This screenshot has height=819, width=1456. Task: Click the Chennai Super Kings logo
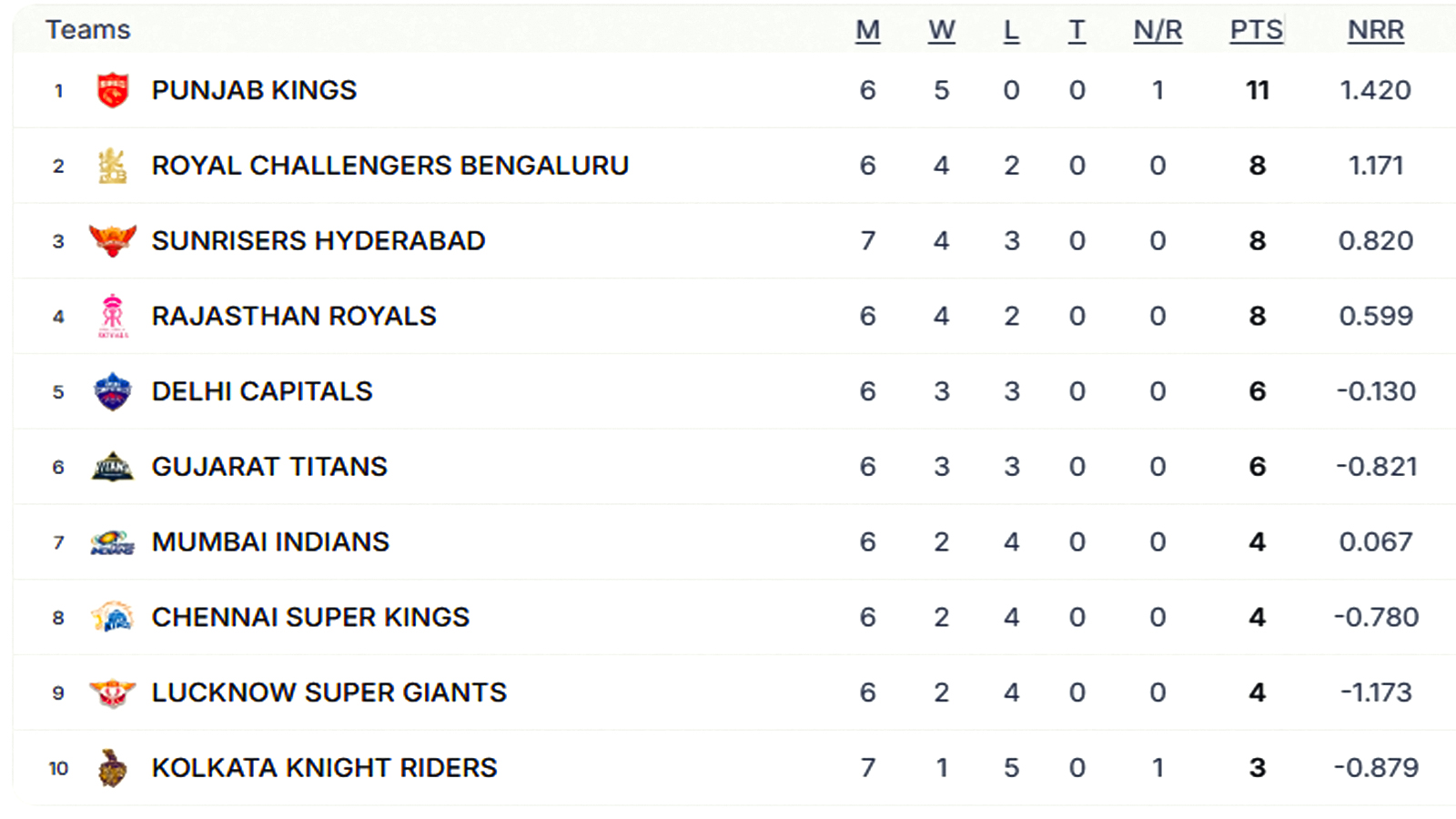(x=113, y=617)
